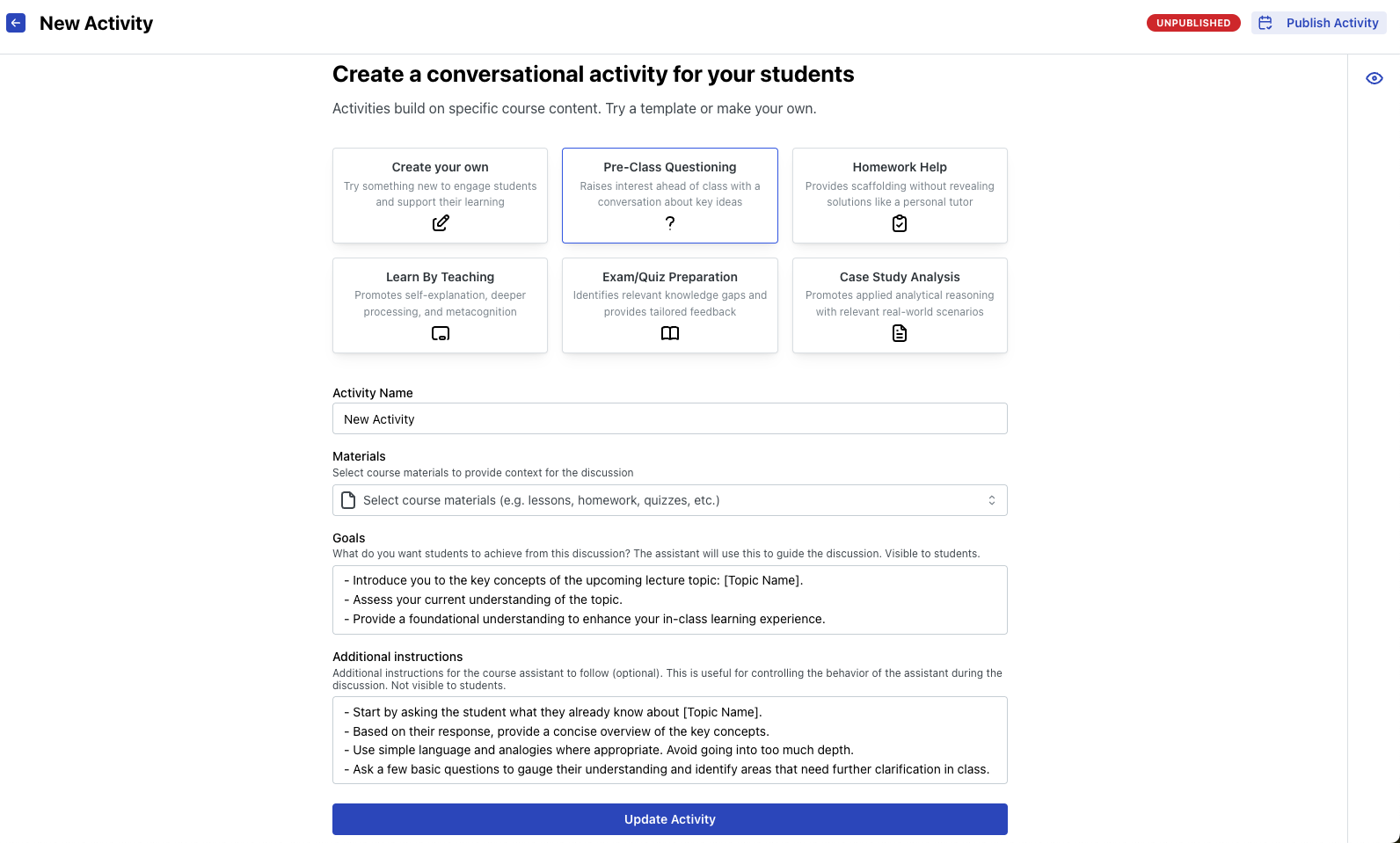Viewport: 1400px width, 843px height.
Task: Click the red UNPUBLISHED status badge
Action: coord(1192,23)
